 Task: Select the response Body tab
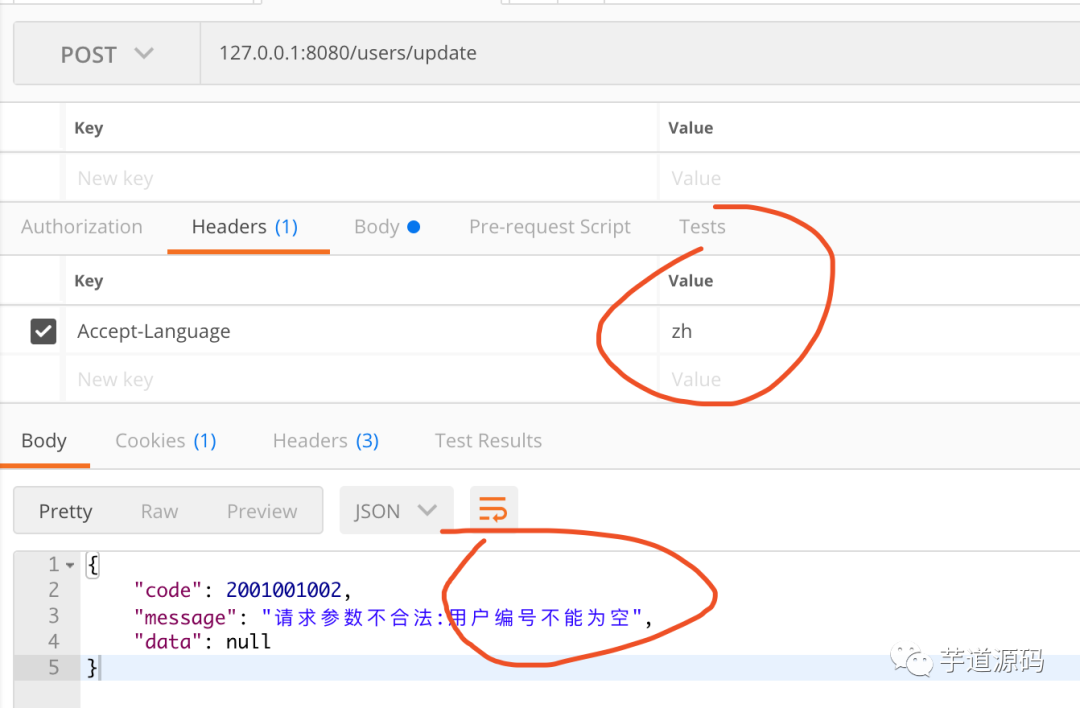44,441
